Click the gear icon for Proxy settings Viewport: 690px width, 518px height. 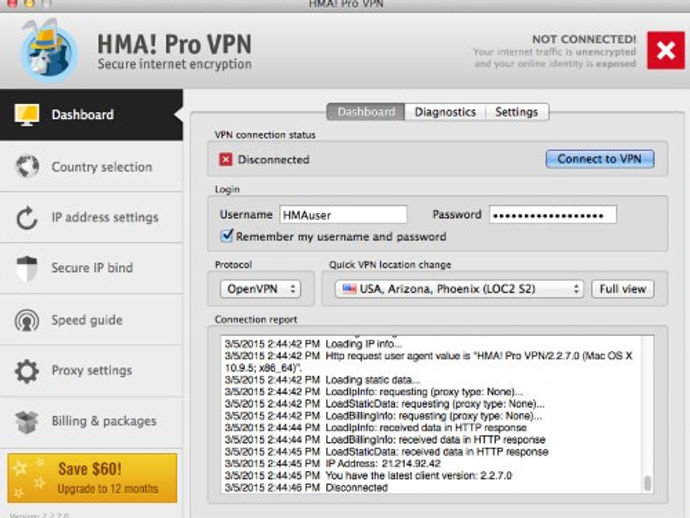coord(27,371)
